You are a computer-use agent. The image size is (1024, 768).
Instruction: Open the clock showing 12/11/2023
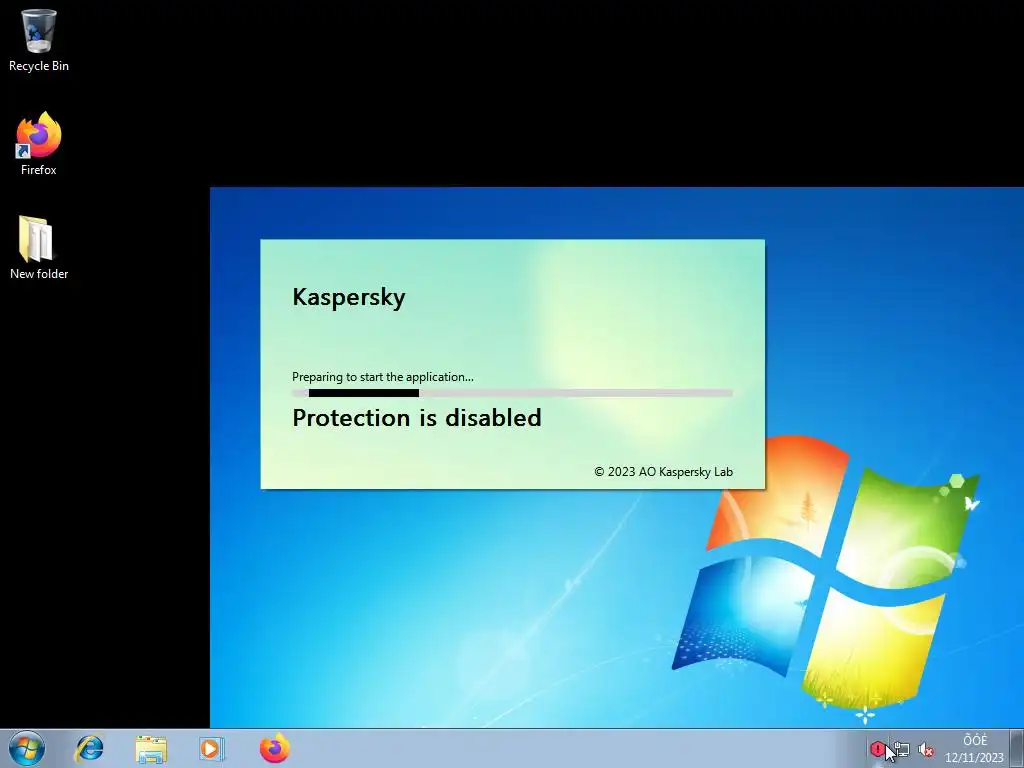pyautogui.click(x=974, y=749)
